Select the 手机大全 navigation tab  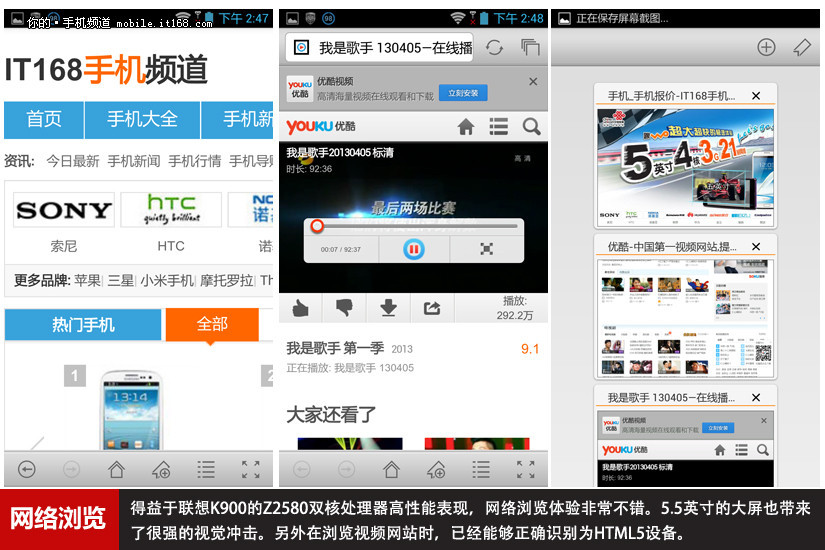coord(142,119)
